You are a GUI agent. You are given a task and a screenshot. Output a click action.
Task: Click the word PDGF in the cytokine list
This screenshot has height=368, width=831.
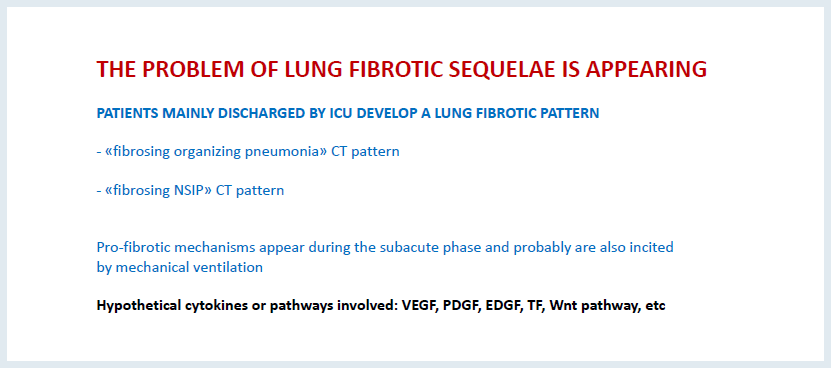click(461, 306)
